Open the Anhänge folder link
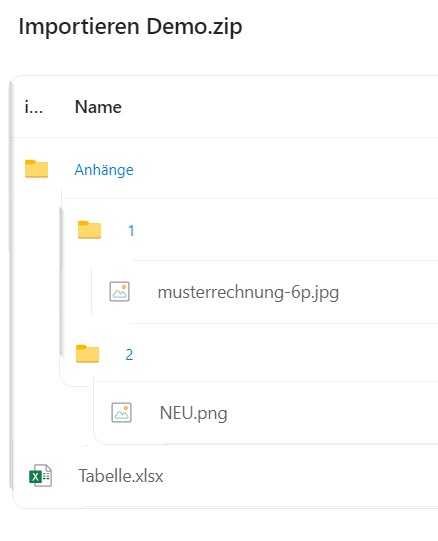Viewport: 438px width, 541px height. tap(104, 170)
